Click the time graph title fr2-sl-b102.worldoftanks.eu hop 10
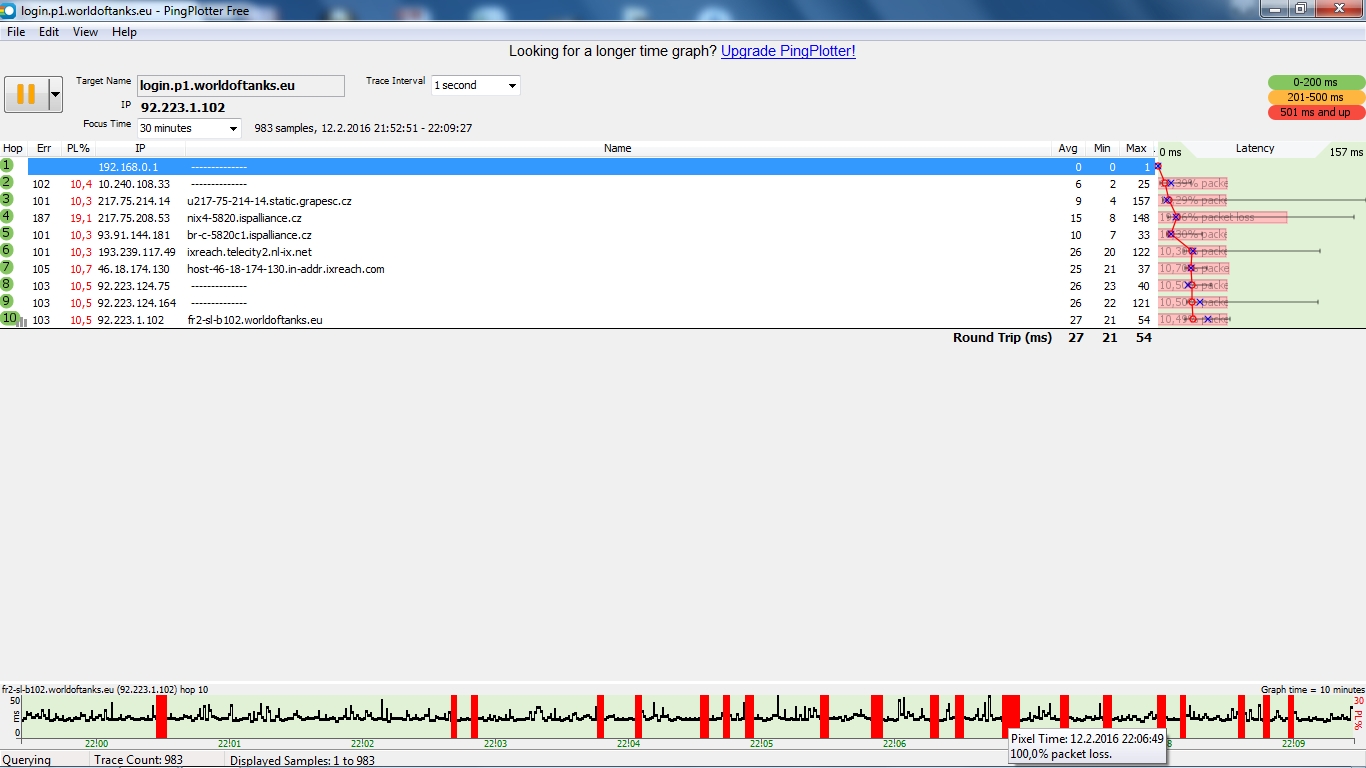Viewport: 1366px width, 768px height. (105, 690)
